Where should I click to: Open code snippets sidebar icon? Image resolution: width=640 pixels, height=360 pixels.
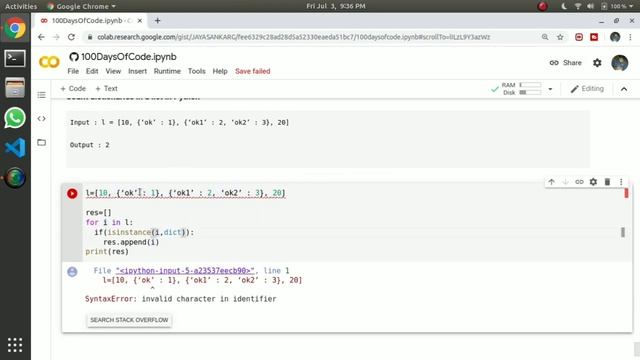coord(41,119)
